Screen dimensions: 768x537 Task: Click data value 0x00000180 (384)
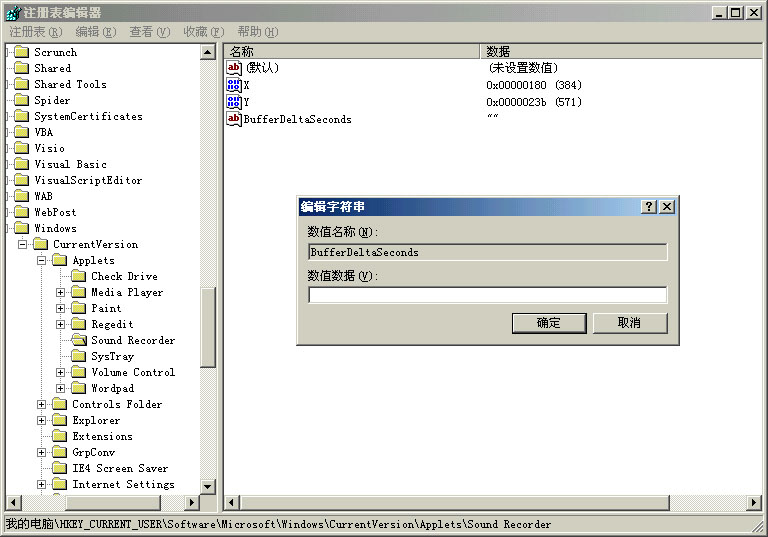click(533, 85)
